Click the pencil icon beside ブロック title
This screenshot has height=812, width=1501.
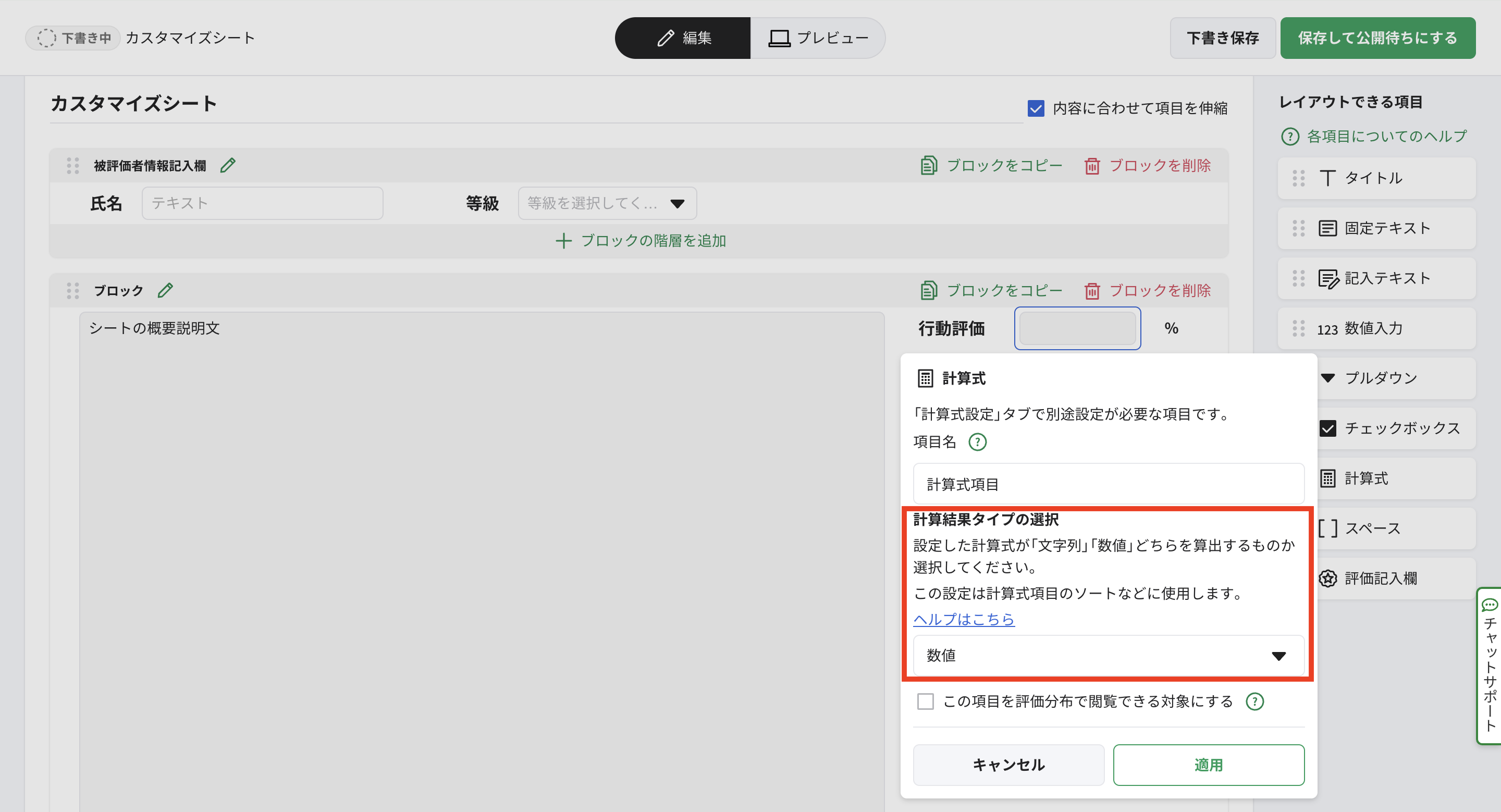(x=166, y=290)
